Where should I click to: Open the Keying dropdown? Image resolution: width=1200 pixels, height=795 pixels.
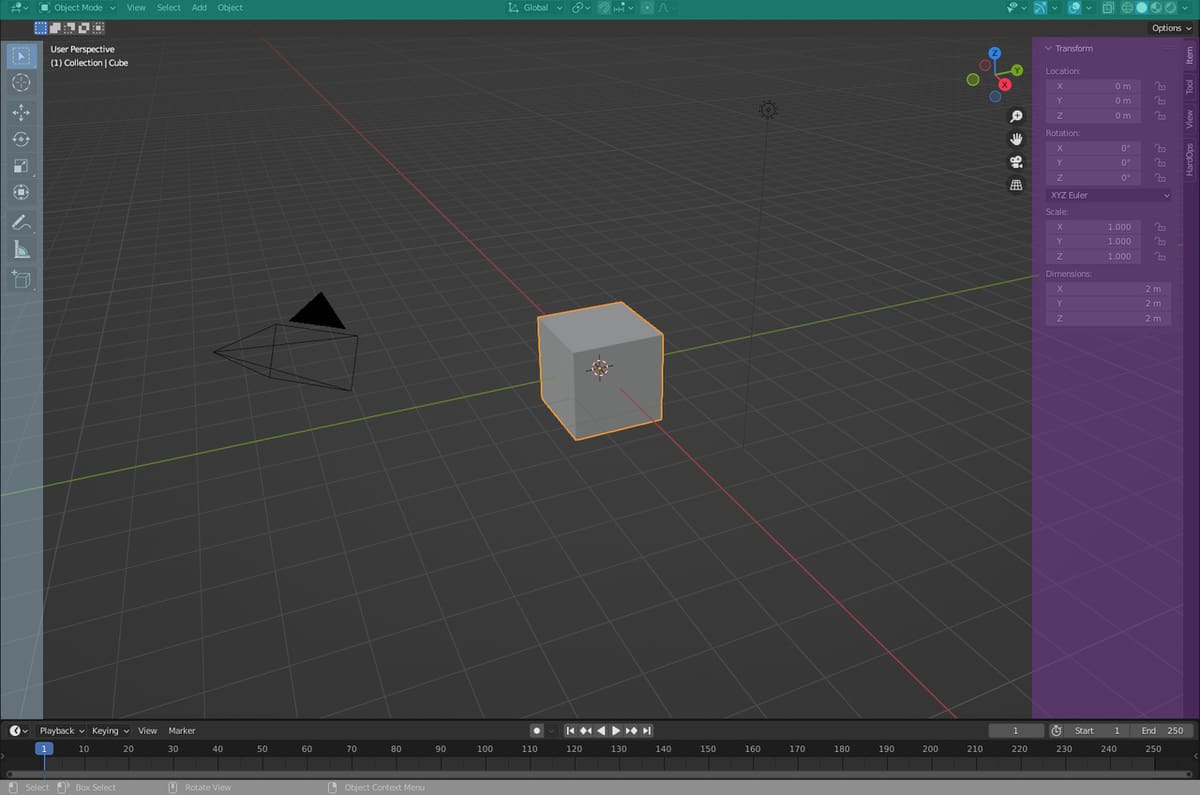click(x=110, y=731)
